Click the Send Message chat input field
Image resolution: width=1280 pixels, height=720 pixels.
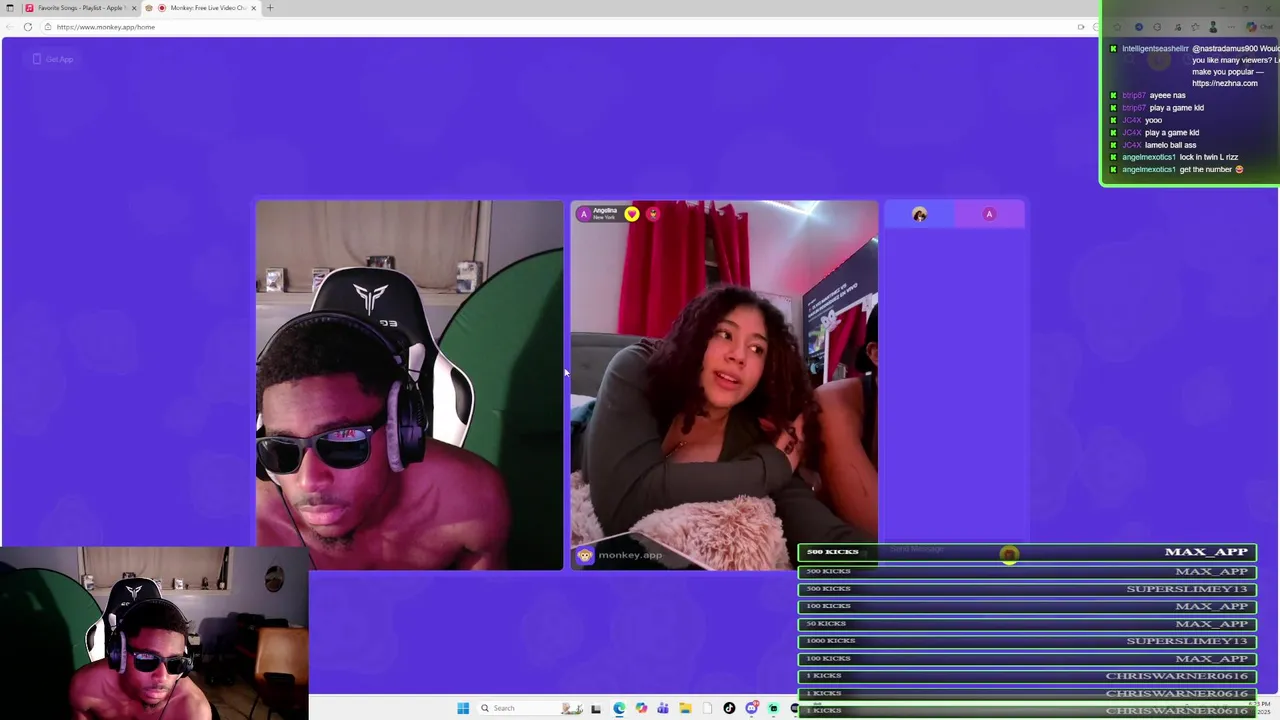[x=940, y=549]
